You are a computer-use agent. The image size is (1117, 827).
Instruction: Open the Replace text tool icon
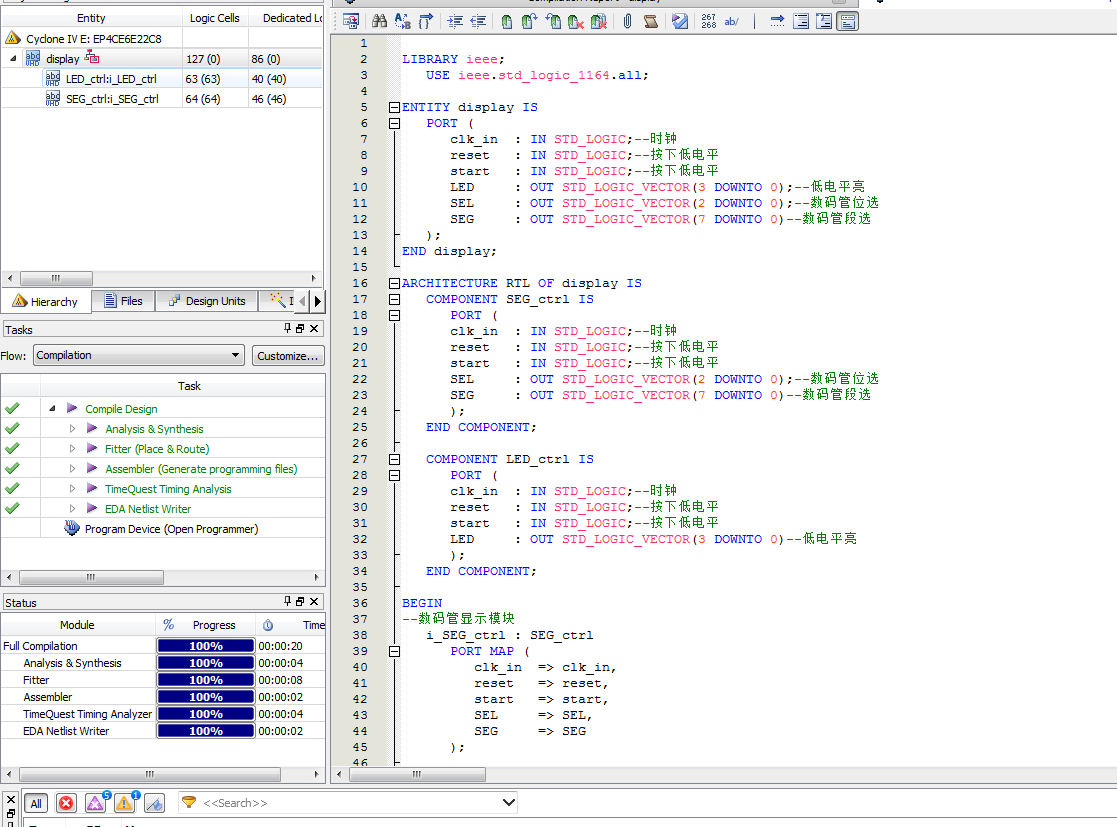pyautogui.click(x=402, y=21)
